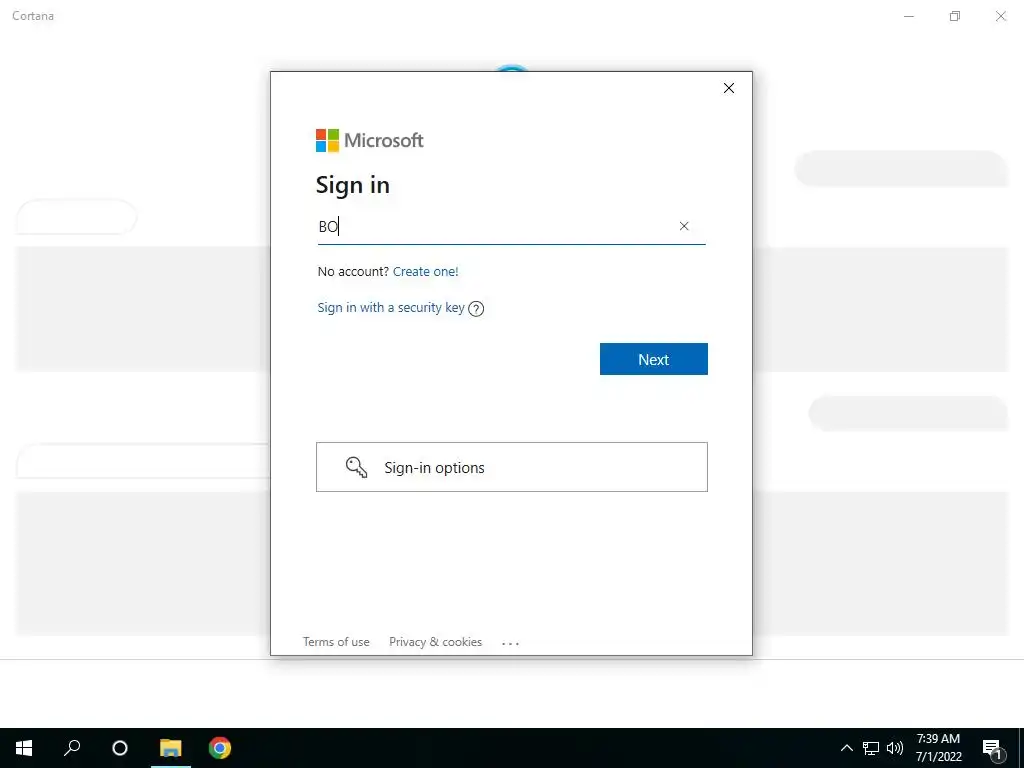The height and width of the screenshot is (768, 1024).
Task: Clear the sign-in email field
Action: (684, 226)
